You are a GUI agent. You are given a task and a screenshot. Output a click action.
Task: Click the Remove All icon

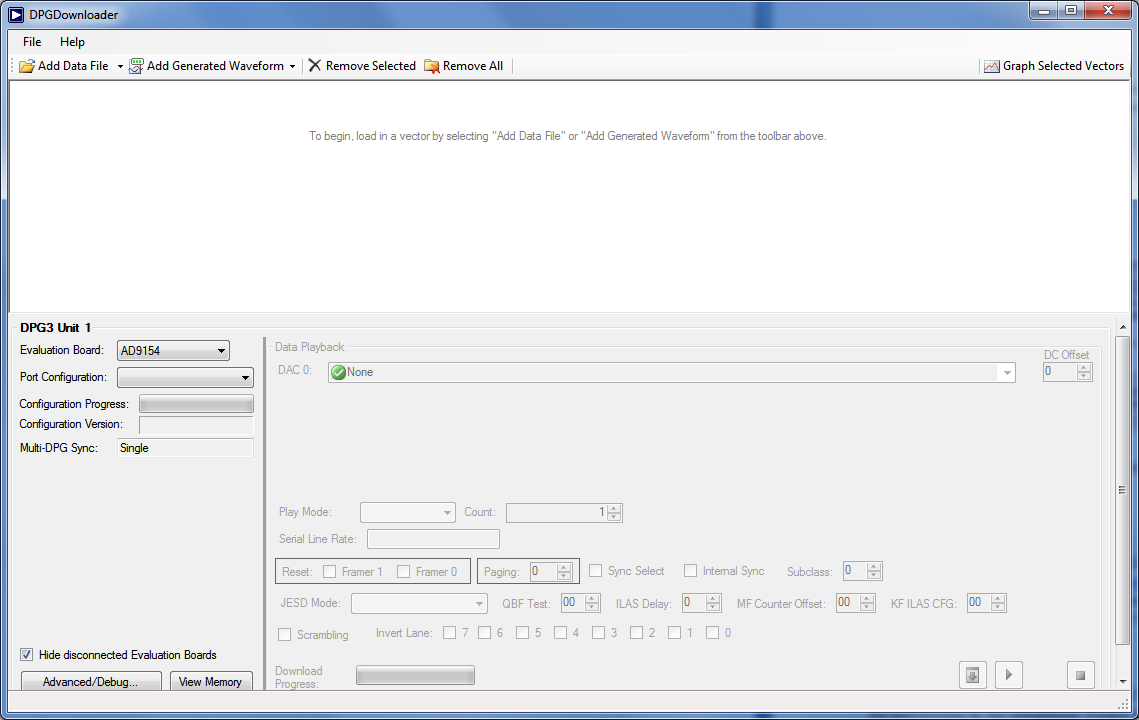tap(432, 66)
